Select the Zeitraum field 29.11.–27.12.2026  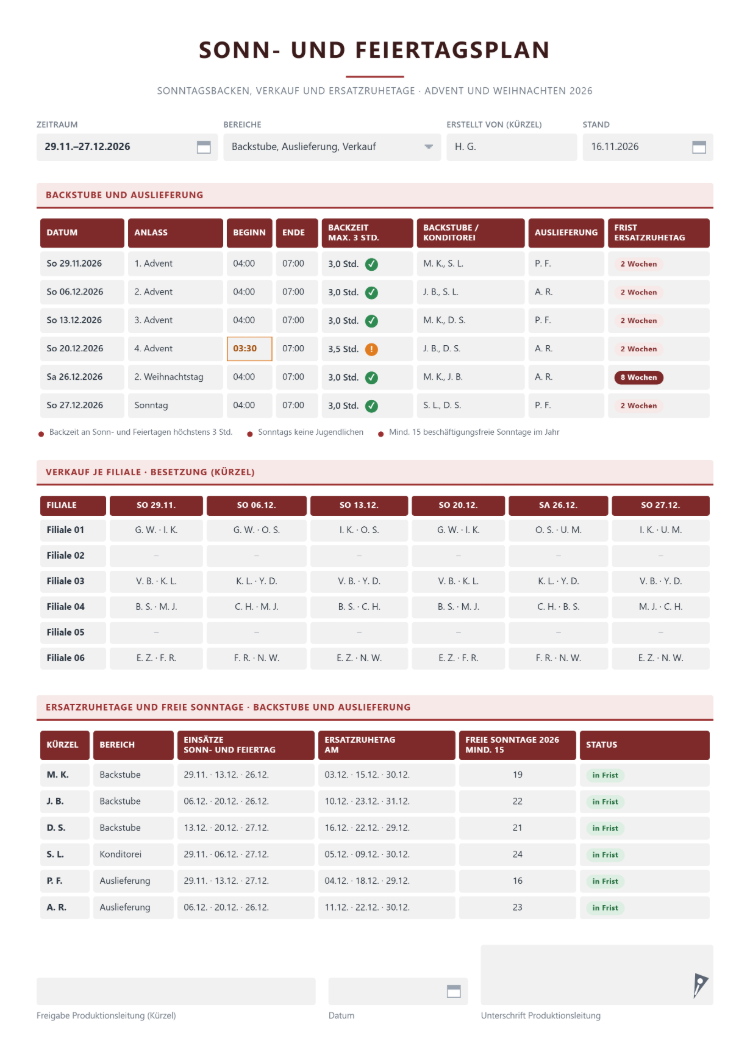(126, 147)
